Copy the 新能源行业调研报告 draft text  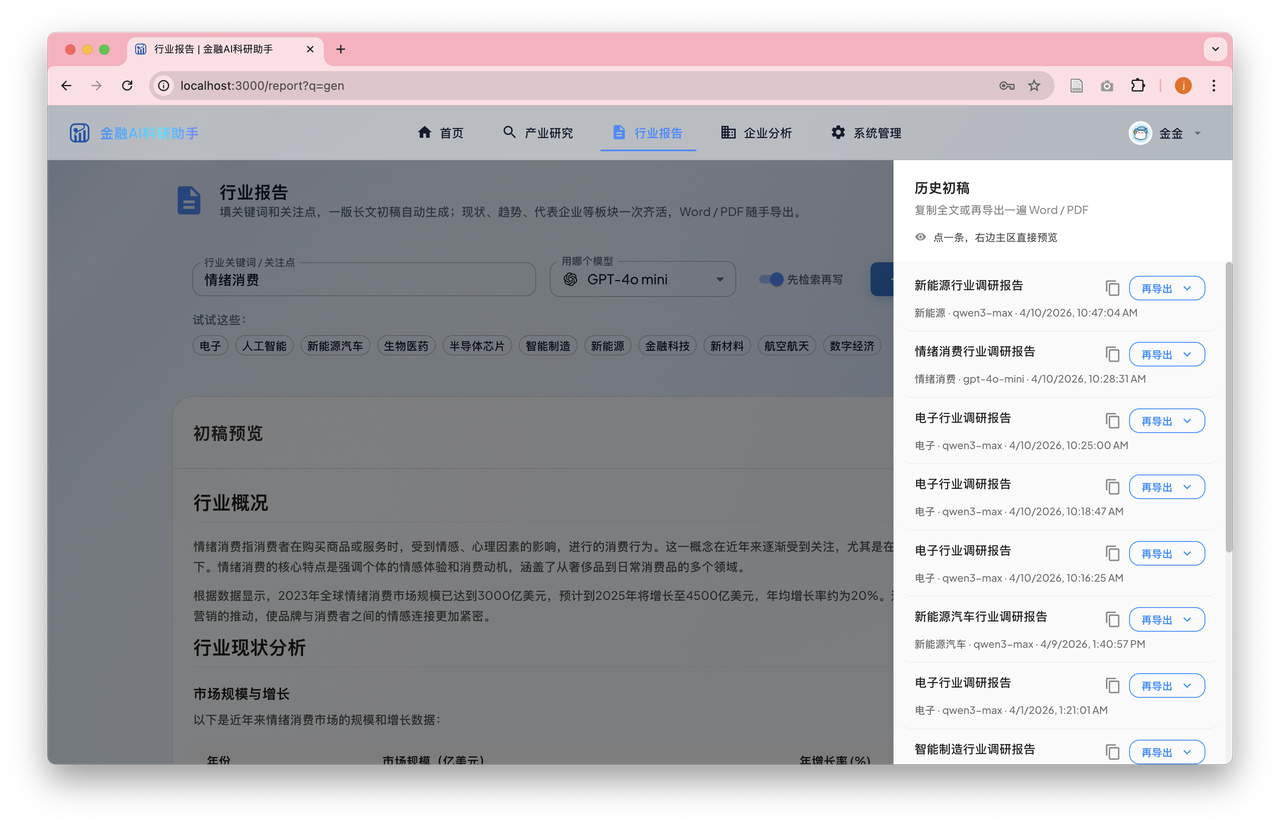1112,288
